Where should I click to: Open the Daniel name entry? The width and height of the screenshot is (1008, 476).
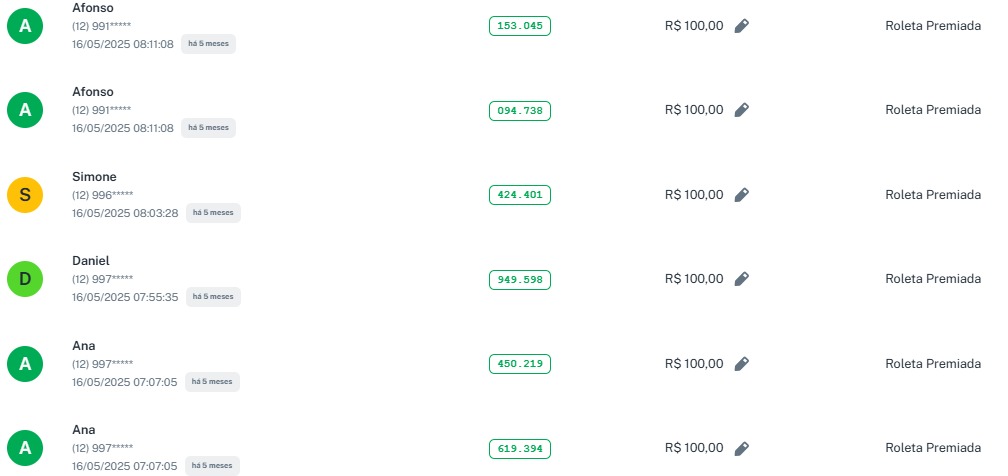coord(91,261)
